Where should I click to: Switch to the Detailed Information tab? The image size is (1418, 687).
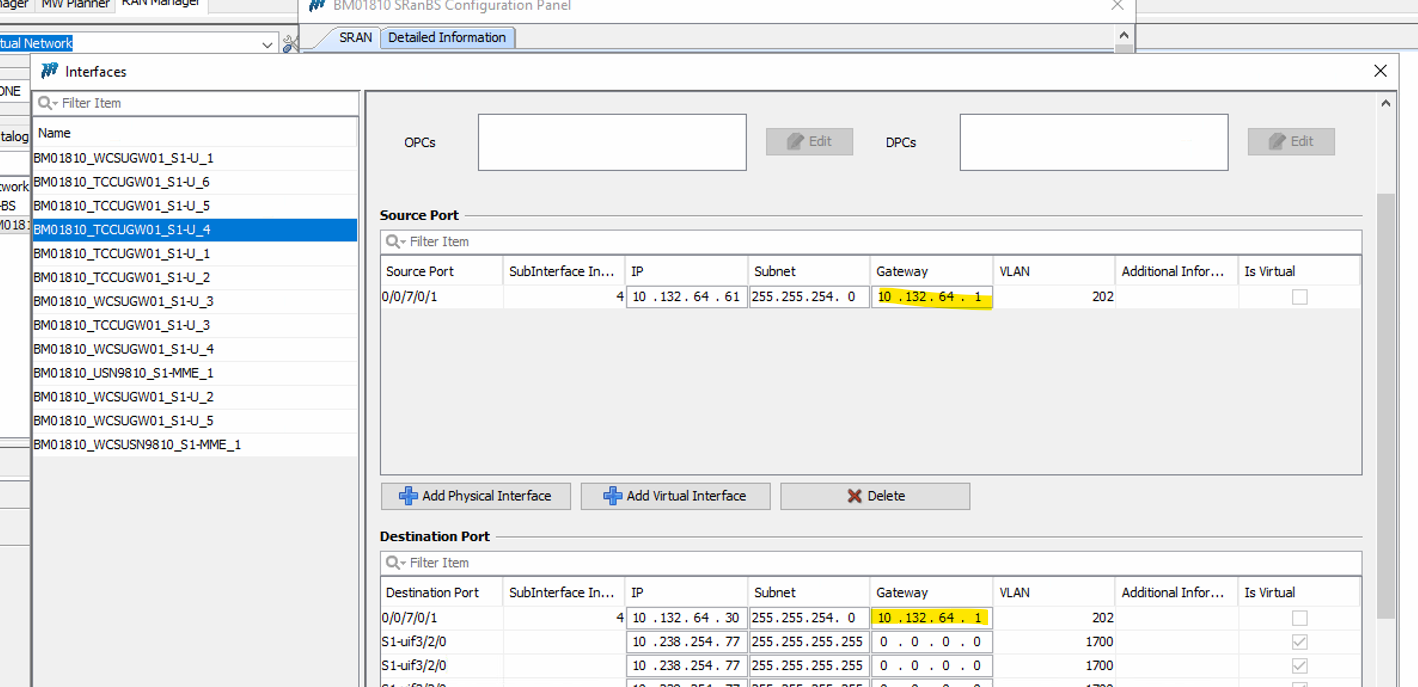447,38
